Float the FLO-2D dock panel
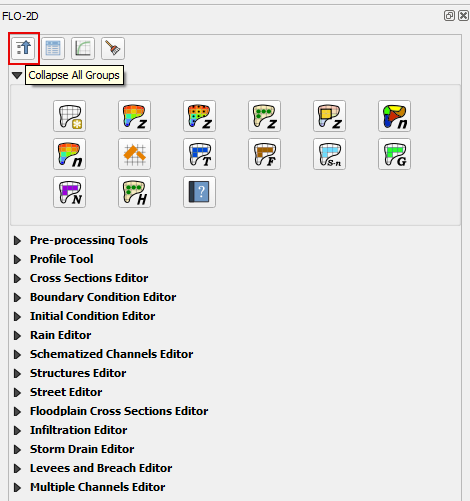470x501 pixels. point(449,16)
